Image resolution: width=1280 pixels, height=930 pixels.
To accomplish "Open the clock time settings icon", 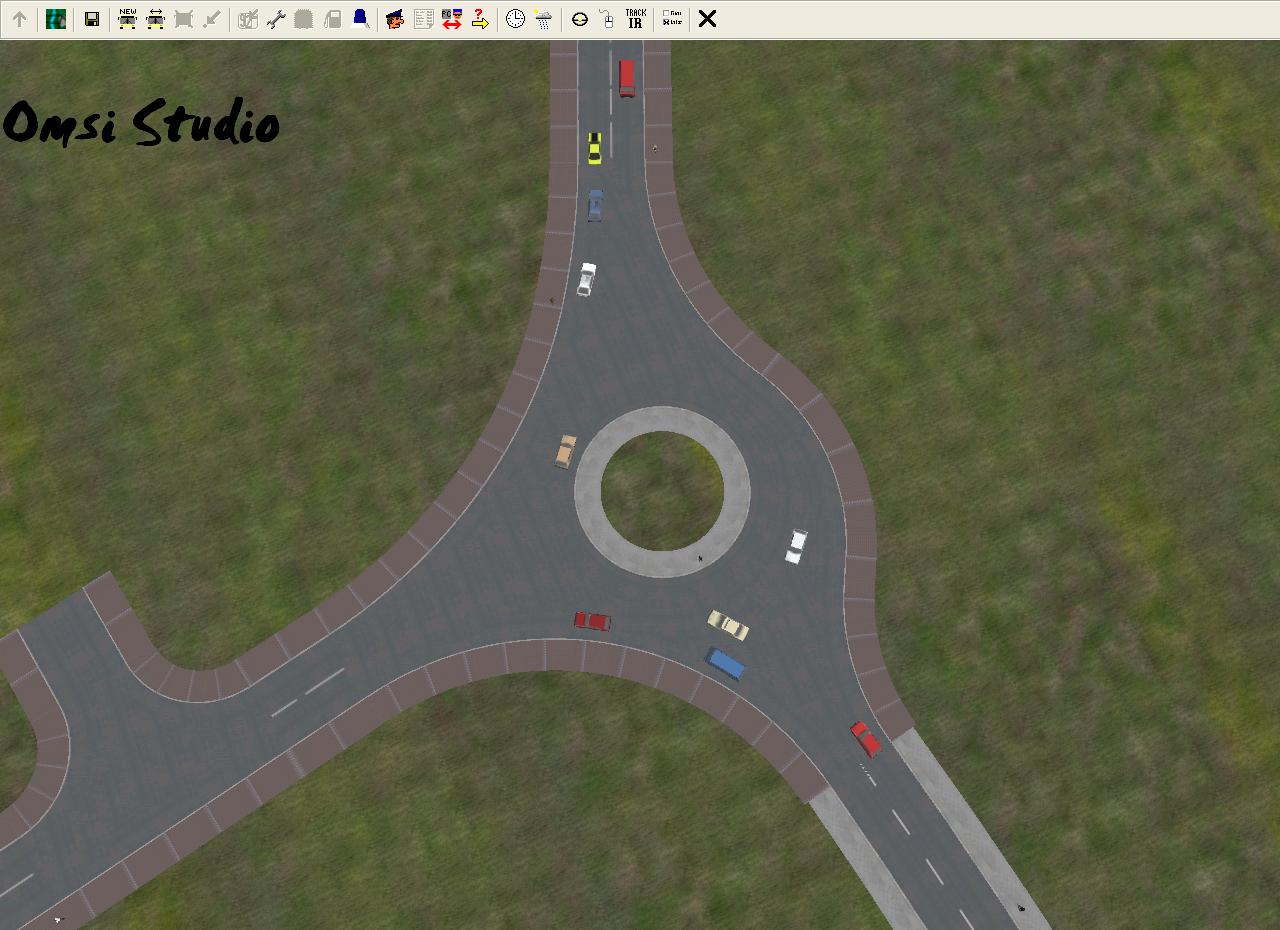I will [515, 19].
